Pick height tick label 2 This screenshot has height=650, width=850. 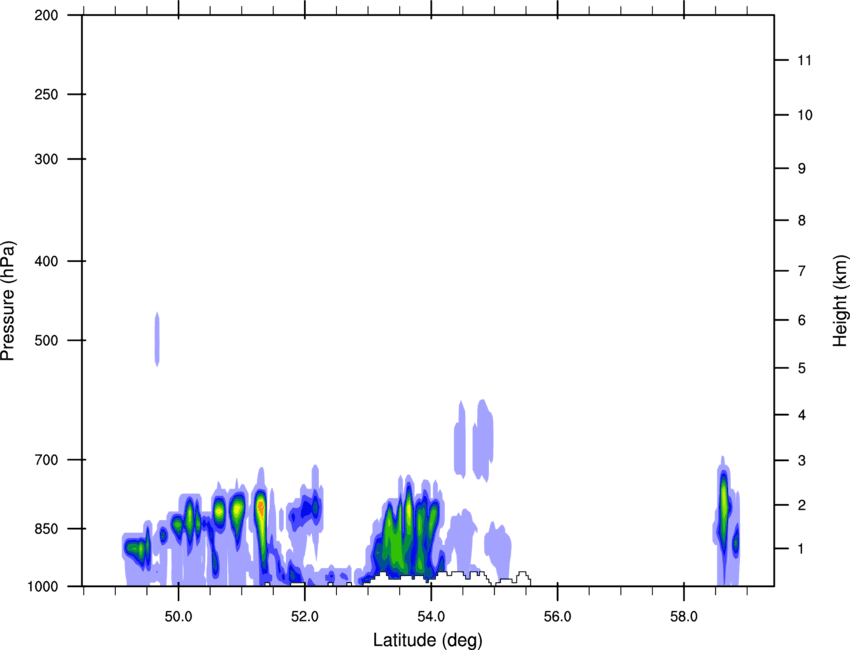coord(802,505)
